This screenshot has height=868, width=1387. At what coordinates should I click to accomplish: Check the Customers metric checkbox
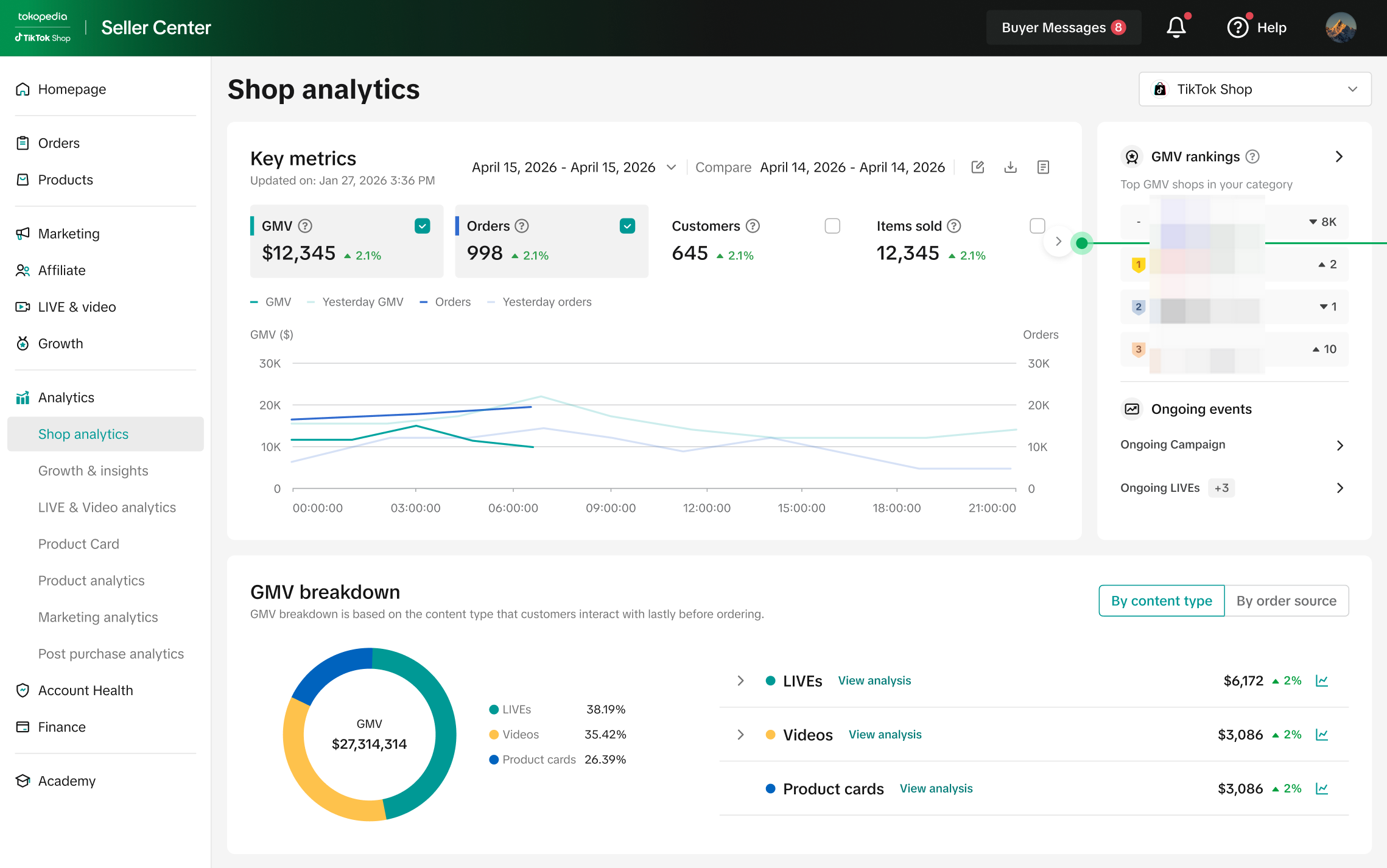click(x=832, y=226)
